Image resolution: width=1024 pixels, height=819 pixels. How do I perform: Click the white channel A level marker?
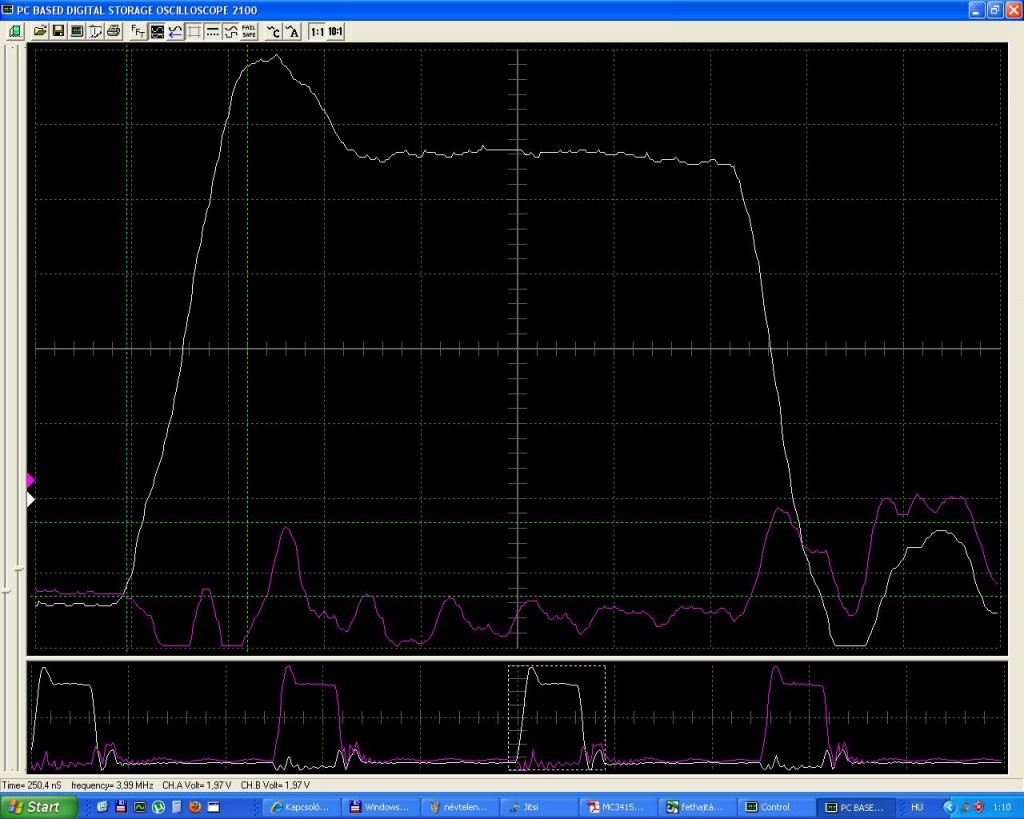30,500
